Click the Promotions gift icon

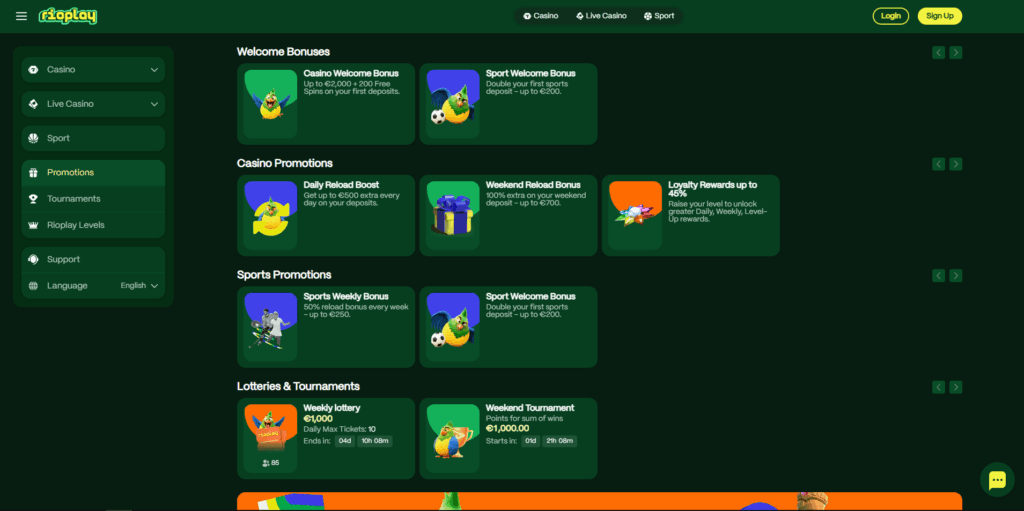point(34,173)
